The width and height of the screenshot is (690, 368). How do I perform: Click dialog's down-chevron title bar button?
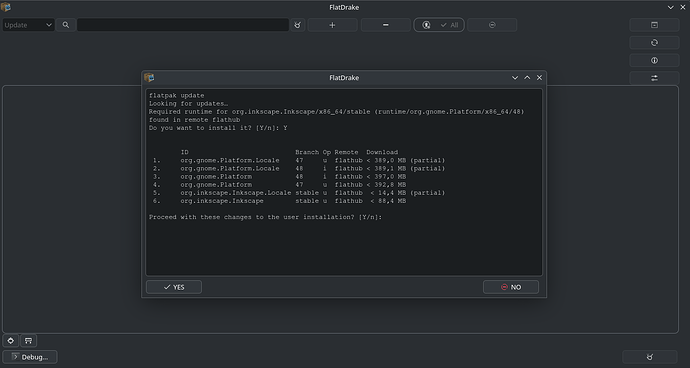[515, 78]
